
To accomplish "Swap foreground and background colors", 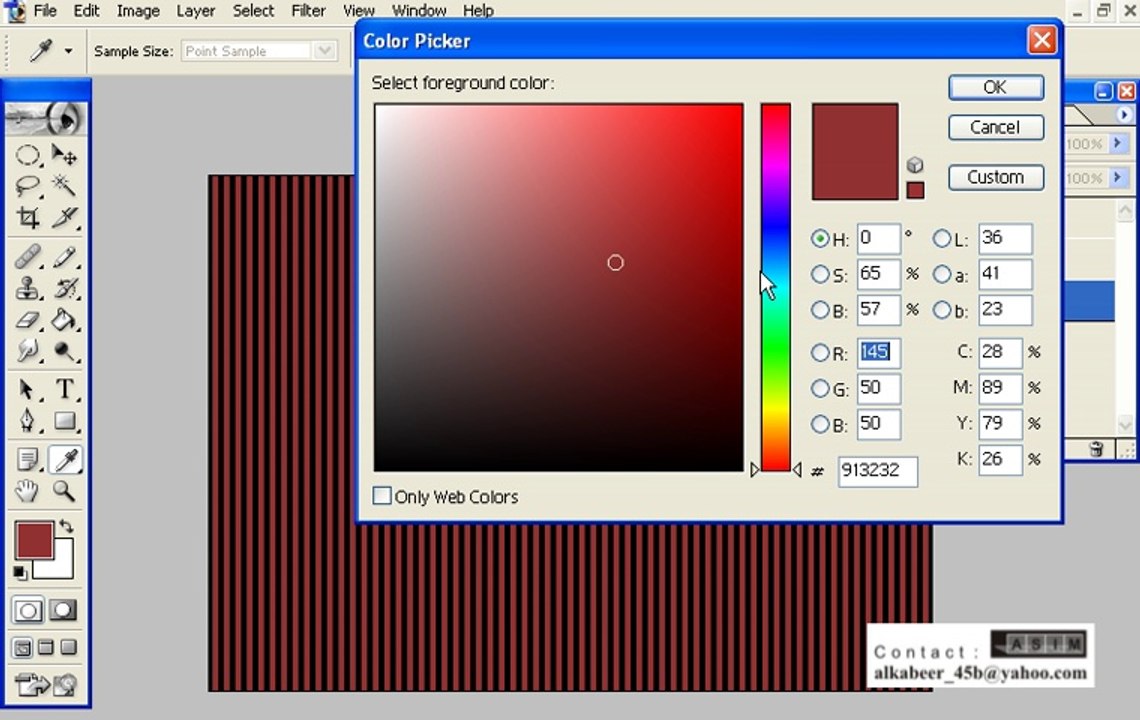I will pyautogui.click(x=66, y=525).
